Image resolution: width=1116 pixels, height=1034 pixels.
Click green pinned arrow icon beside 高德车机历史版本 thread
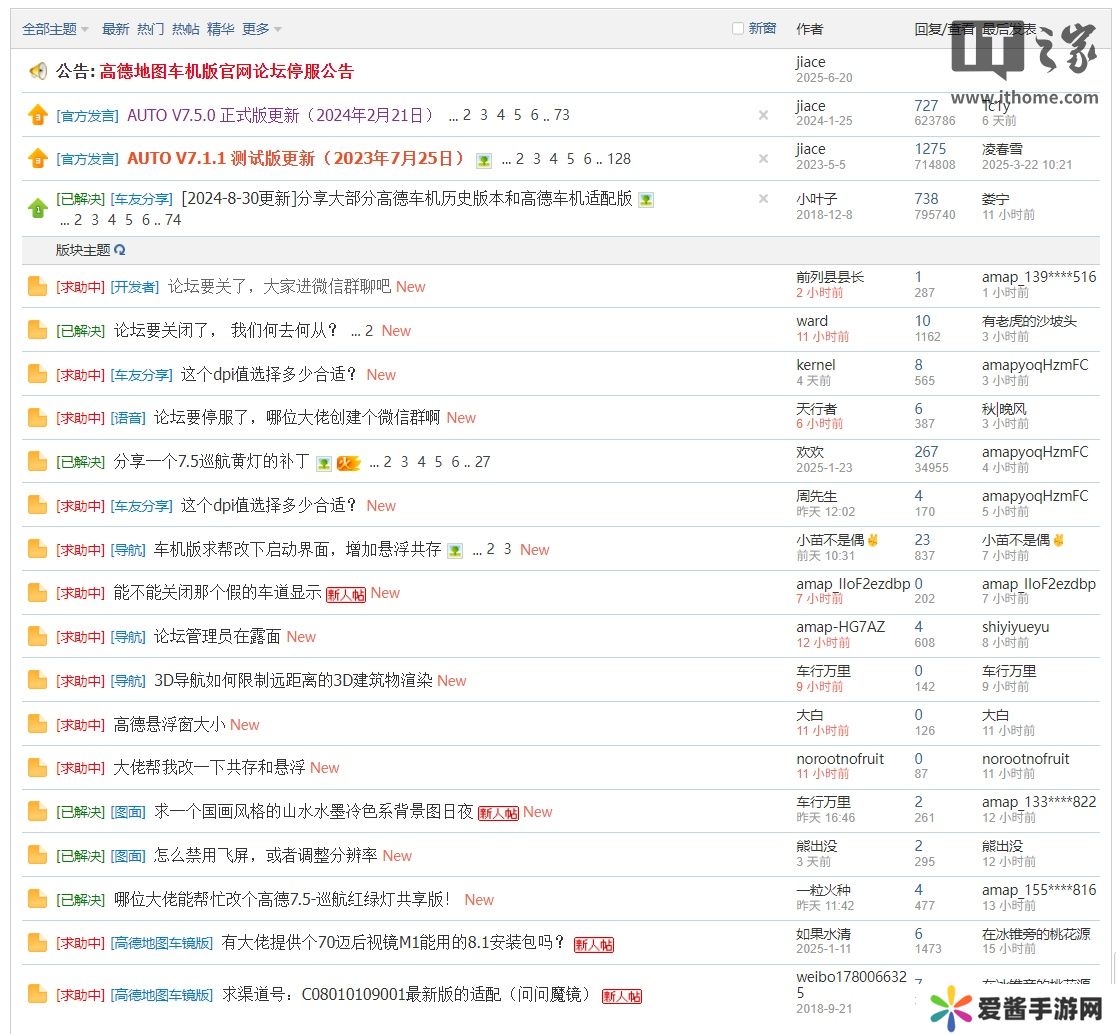pyautogui.click(x=38, y=208)
